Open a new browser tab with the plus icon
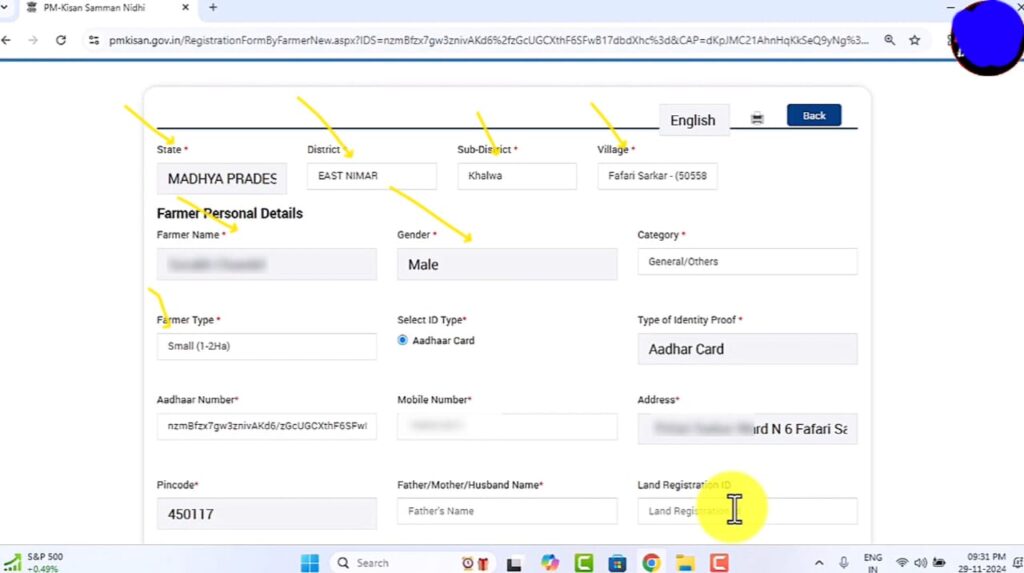1024x573 pixels. (x=213, y=8)
